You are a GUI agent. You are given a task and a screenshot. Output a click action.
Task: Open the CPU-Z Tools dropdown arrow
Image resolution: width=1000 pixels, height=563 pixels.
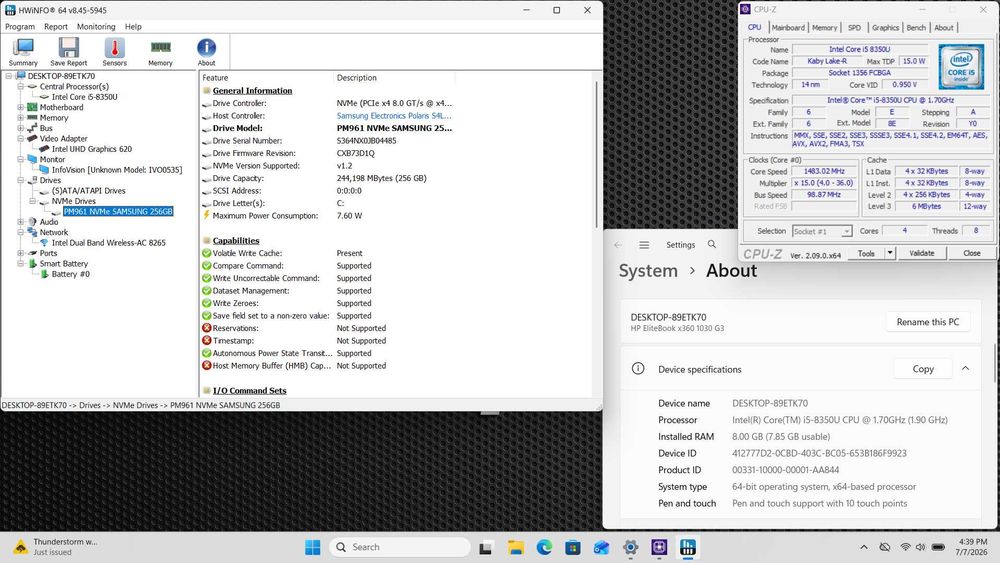point(890,253)
